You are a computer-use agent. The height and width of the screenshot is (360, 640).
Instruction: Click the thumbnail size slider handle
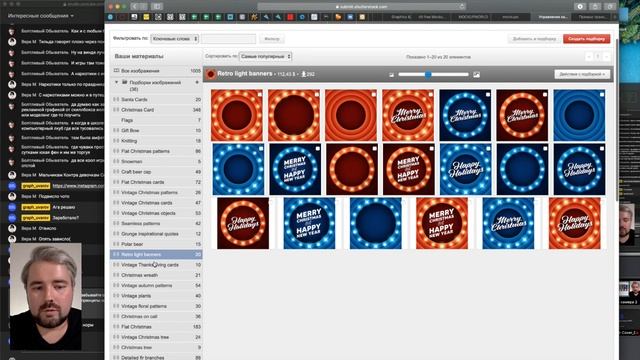428,75
